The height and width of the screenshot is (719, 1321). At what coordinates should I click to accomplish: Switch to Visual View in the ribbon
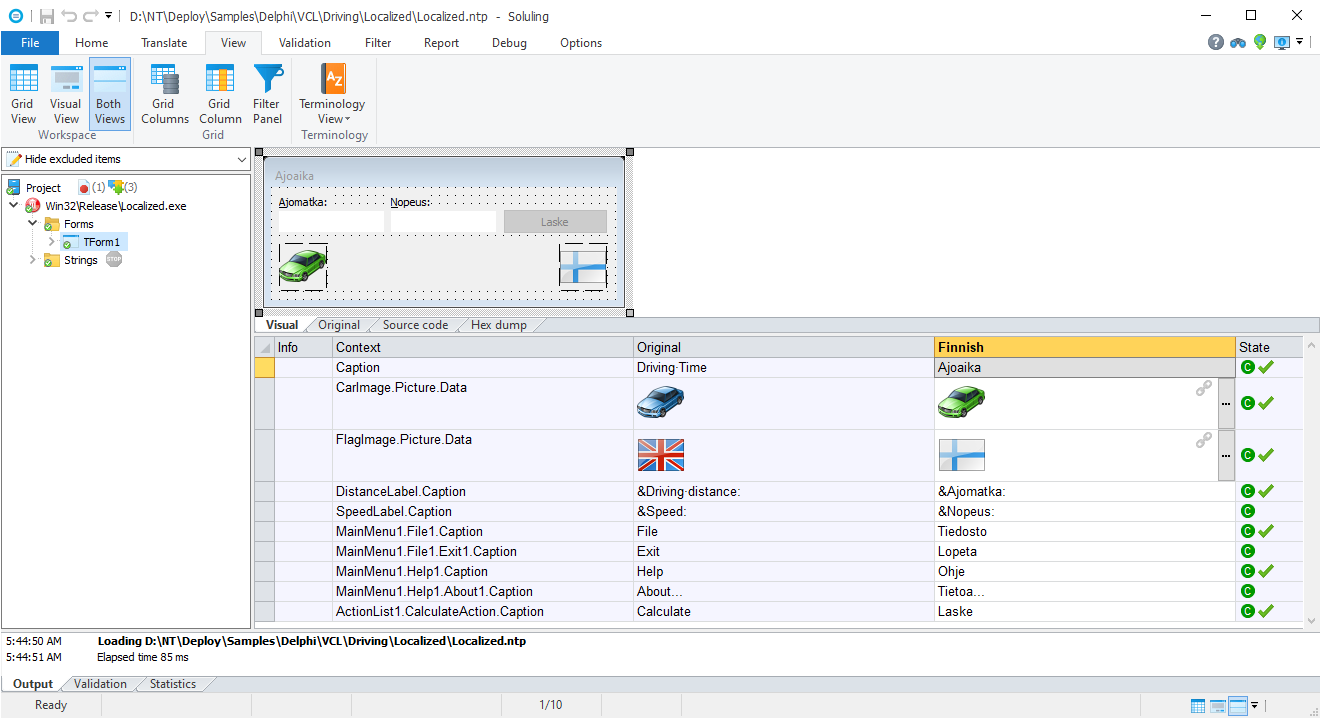click(66, 94)
